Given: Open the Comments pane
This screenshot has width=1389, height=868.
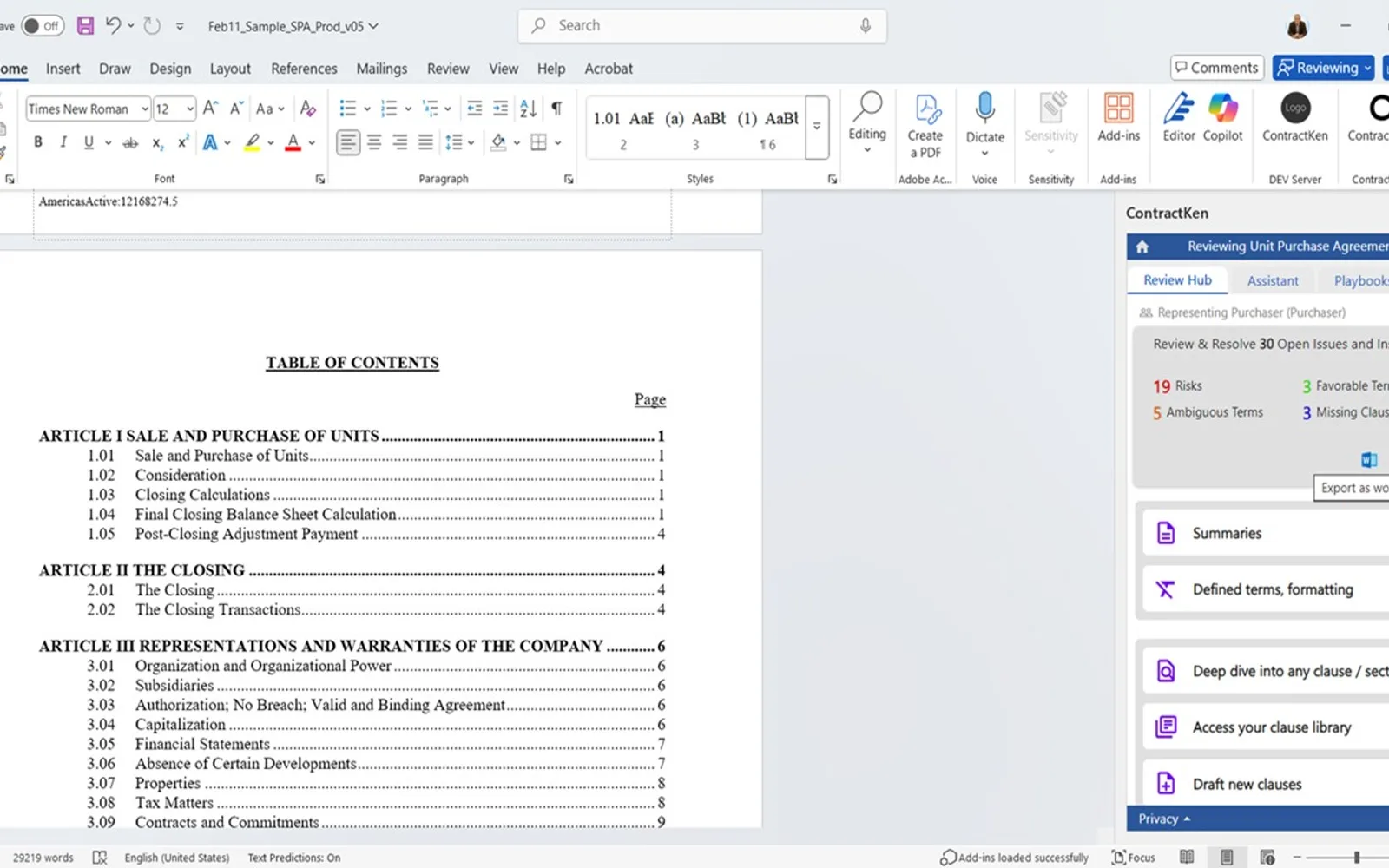Looking at the screenshot, I should click(1216, 68).
